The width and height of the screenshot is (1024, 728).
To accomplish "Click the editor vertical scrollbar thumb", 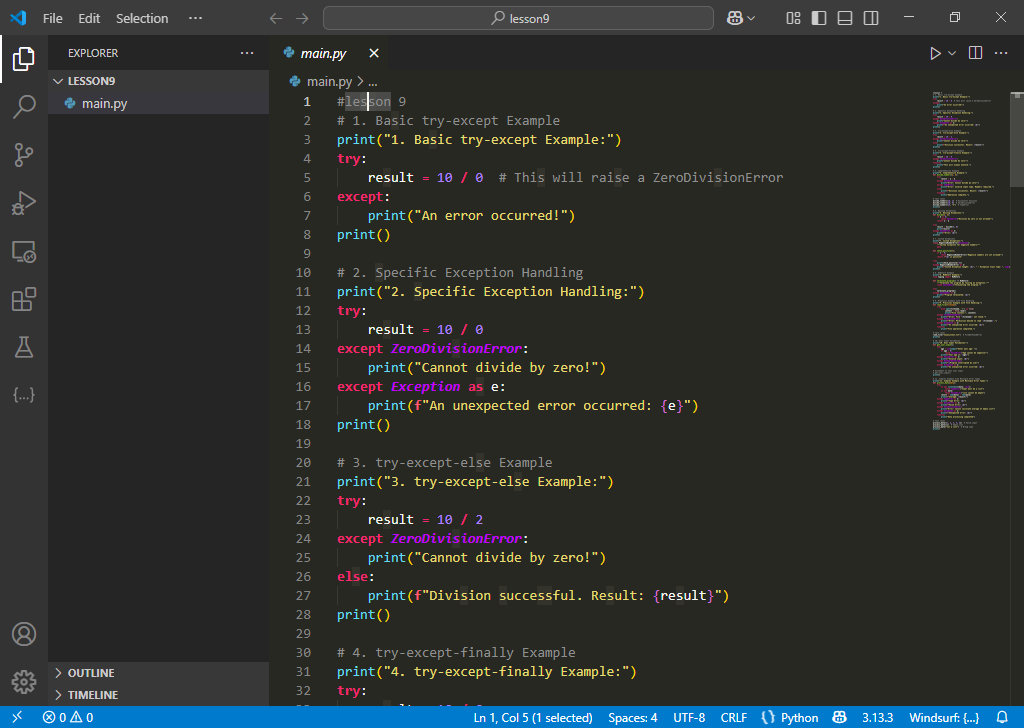I will [1017, 138].
